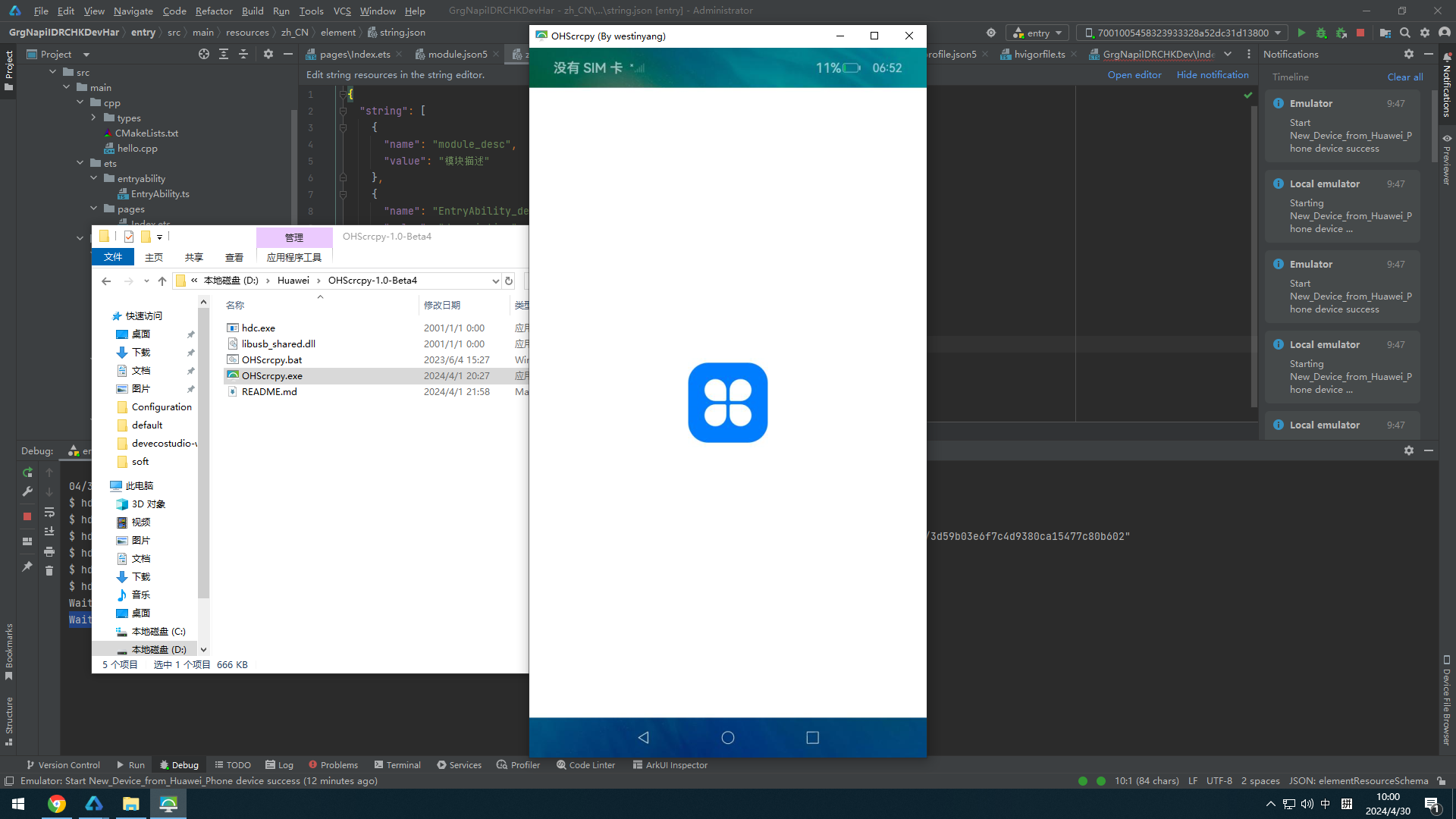Tap the OHScrcpy recent apps square

813,737
